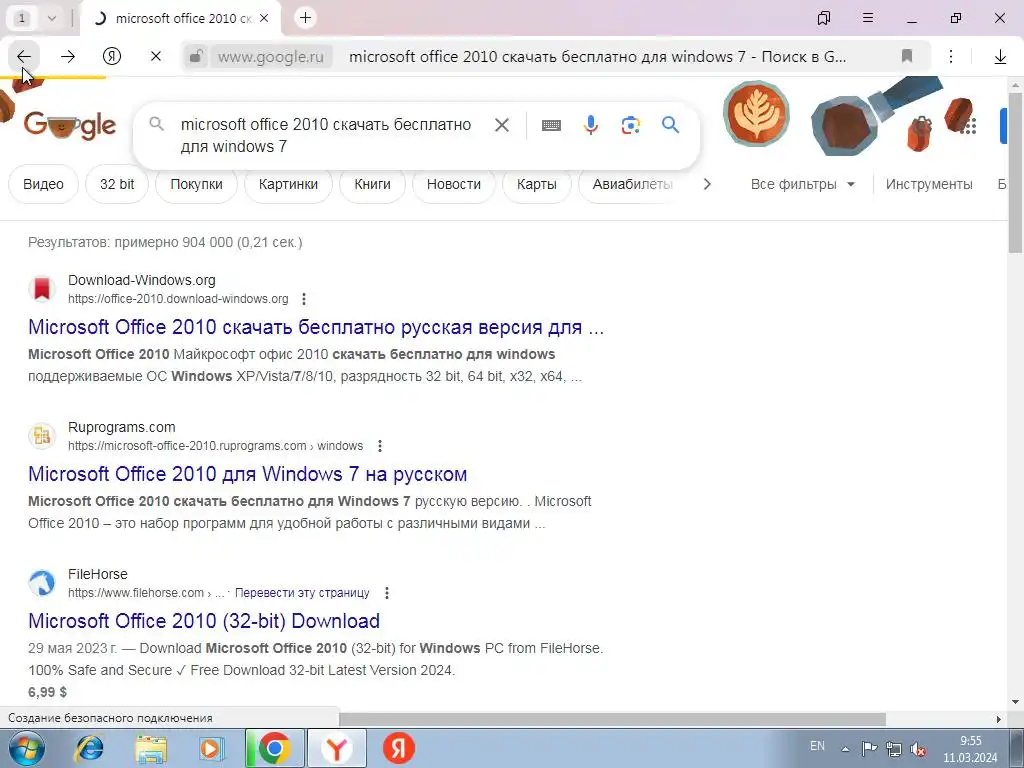Submit search with blue magnifier icon

(x=670, y=125)
